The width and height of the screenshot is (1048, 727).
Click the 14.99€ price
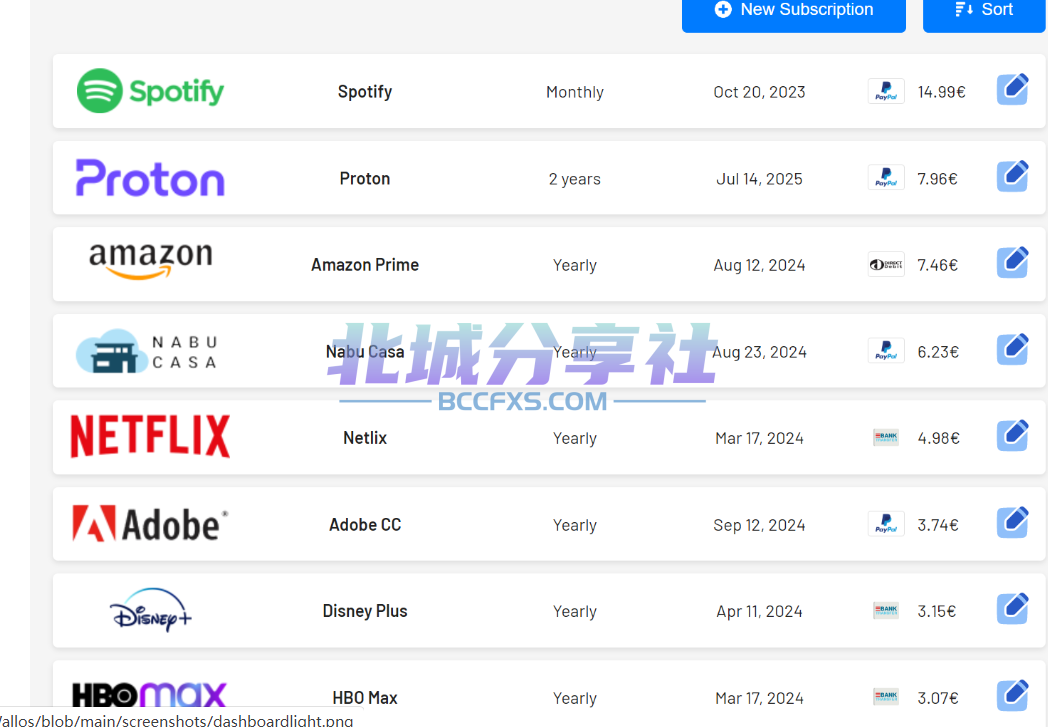942,92
